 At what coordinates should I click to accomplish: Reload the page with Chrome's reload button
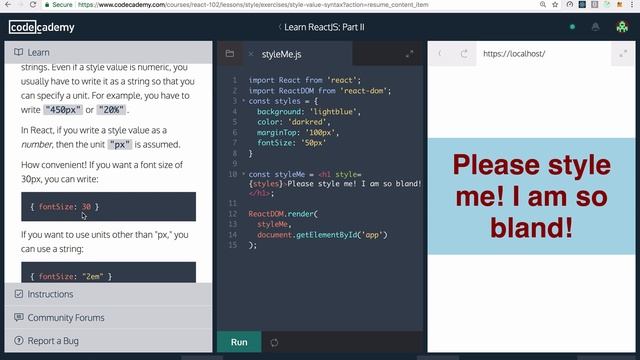coord(33,4)
